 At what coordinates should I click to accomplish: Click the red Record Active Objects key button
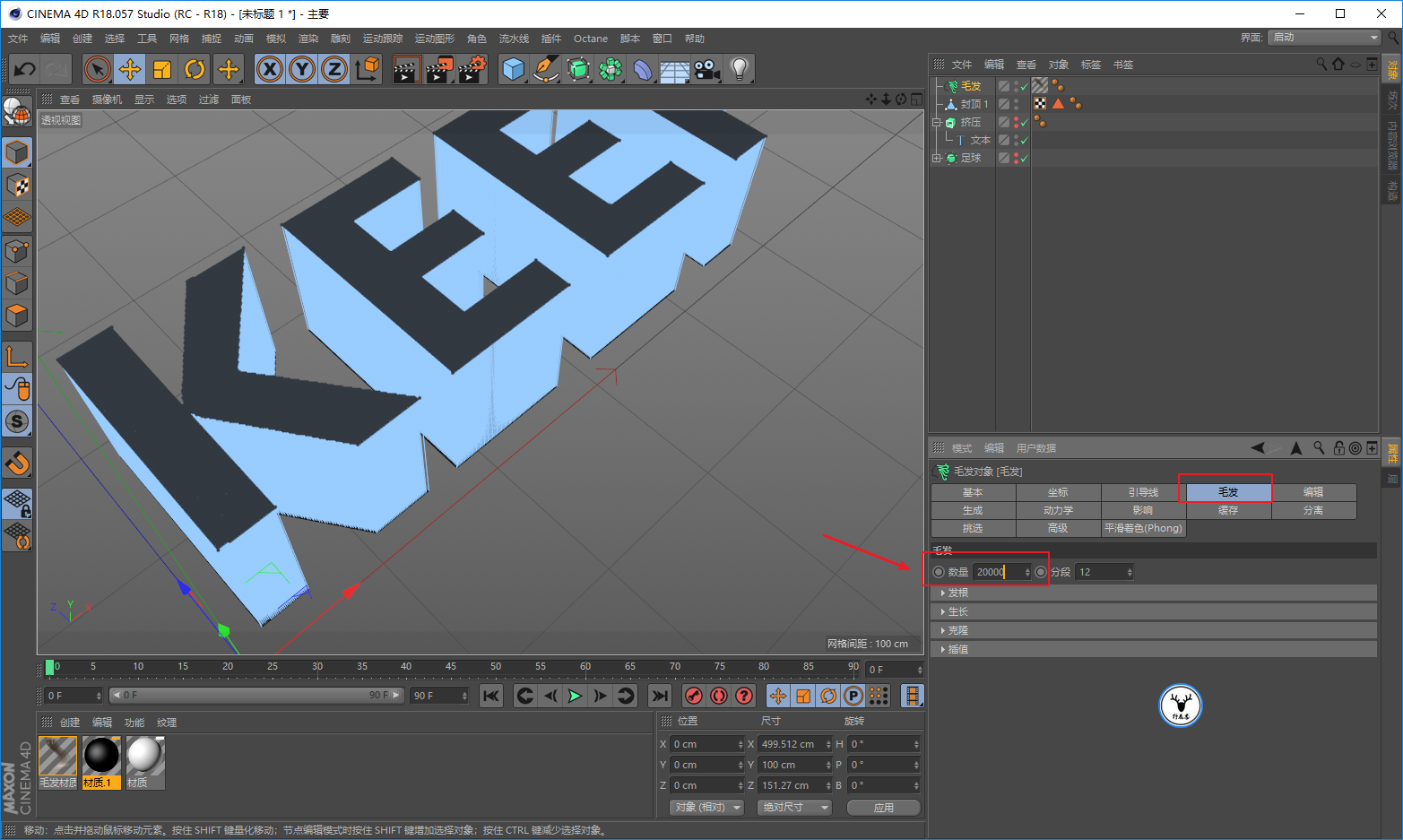click(x=694, y=696)
